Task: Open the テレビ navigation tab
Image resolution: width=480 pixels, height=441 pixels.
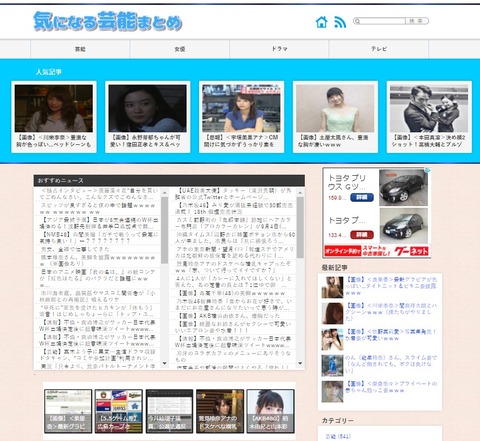Action: [x=379, y=49]
